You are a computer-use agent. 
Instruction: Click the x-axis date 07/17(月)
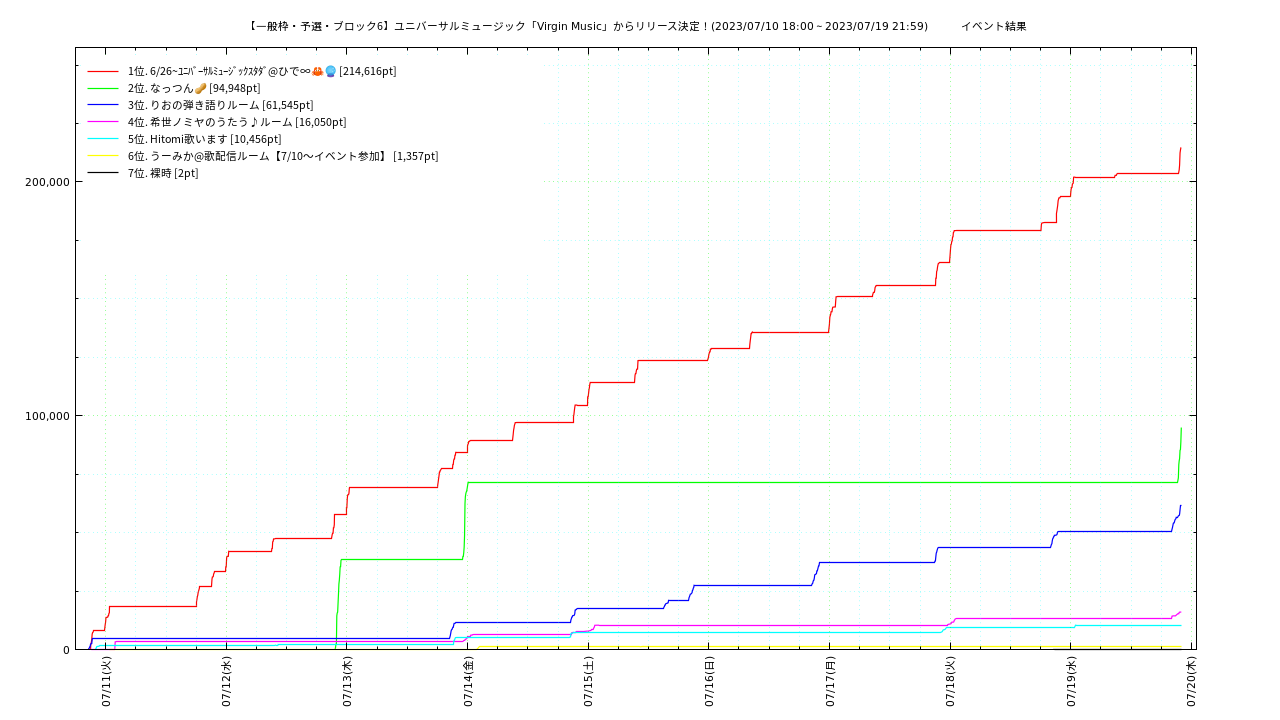tap(830, 682)
